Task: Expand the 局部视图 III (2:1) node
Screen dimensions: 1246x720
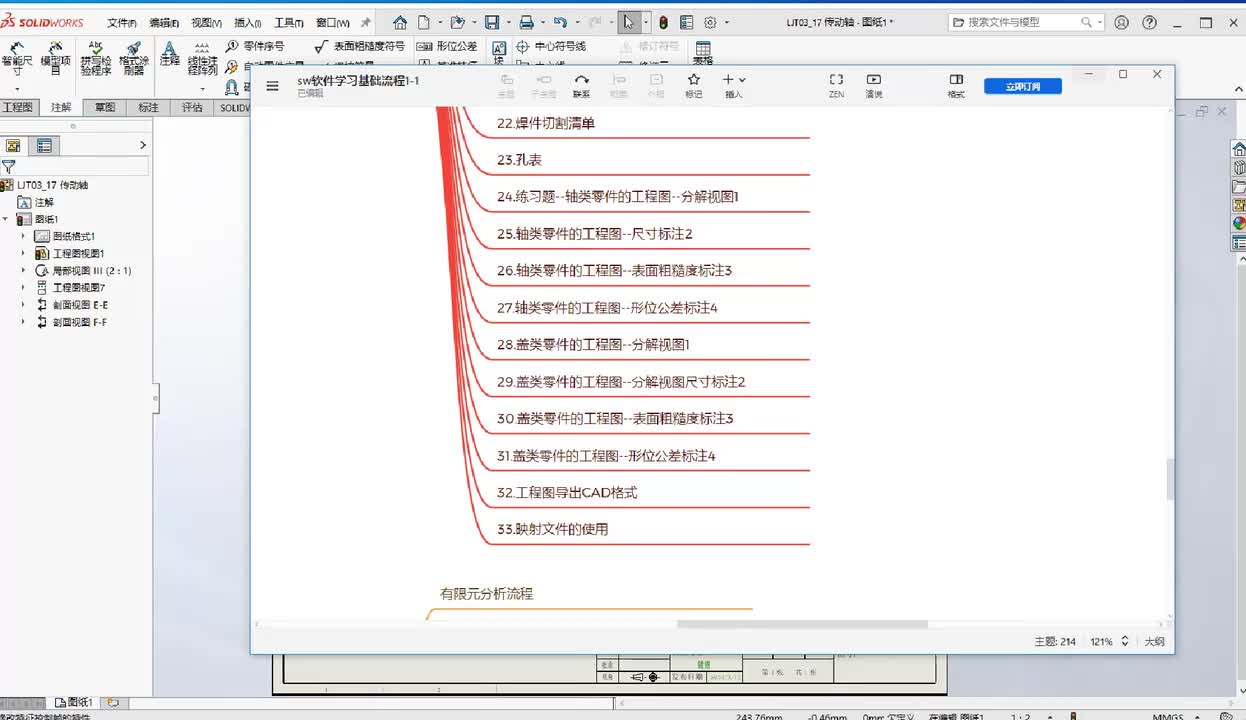Action: pos(23,270)
